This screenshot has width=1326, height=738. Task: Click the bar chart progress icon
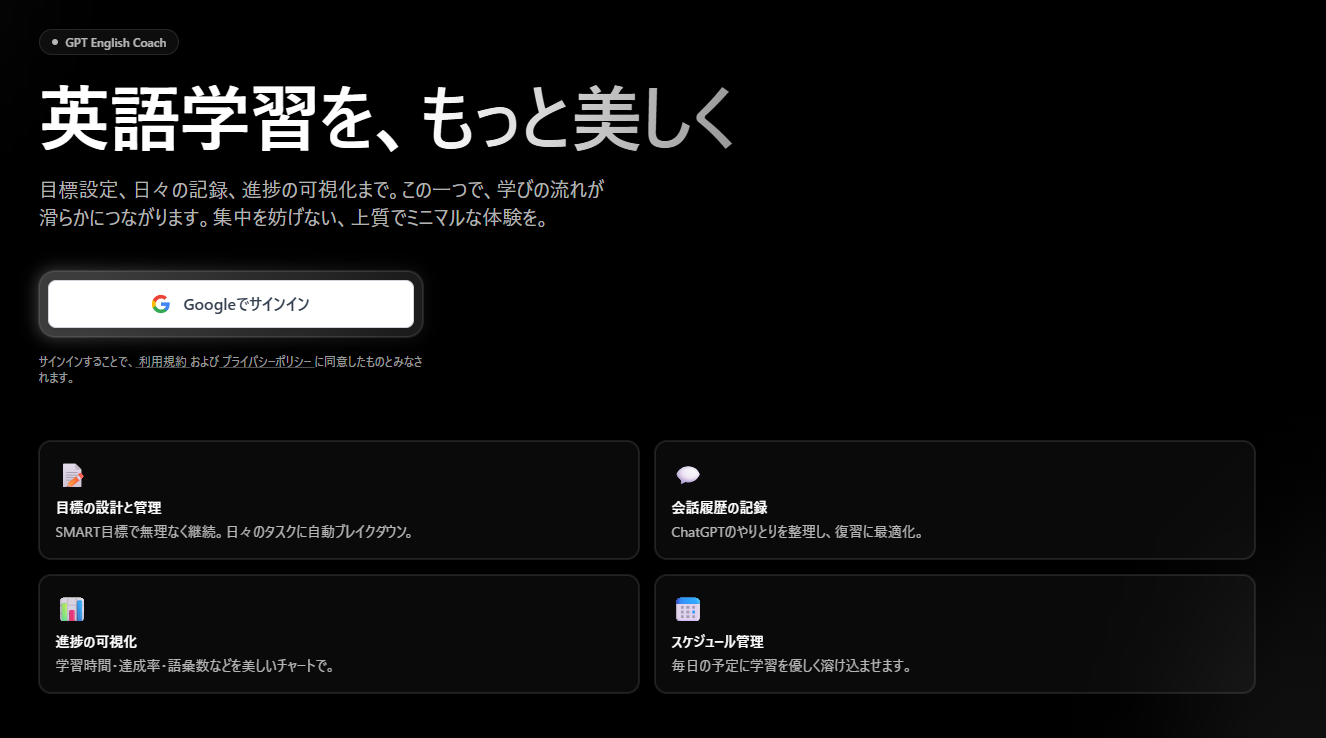click(72, 609)
